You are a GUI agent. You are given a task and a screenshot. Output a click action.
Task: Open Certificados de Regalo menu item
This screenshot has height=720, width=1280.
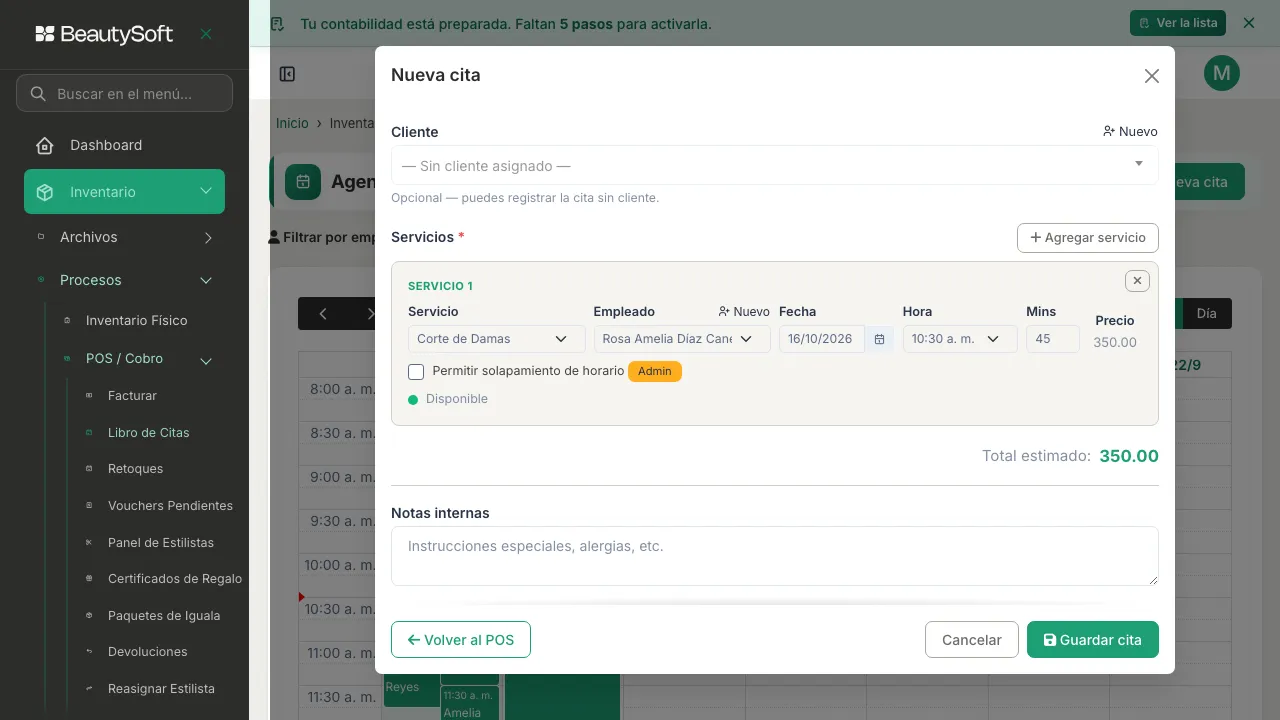(175, 579)
